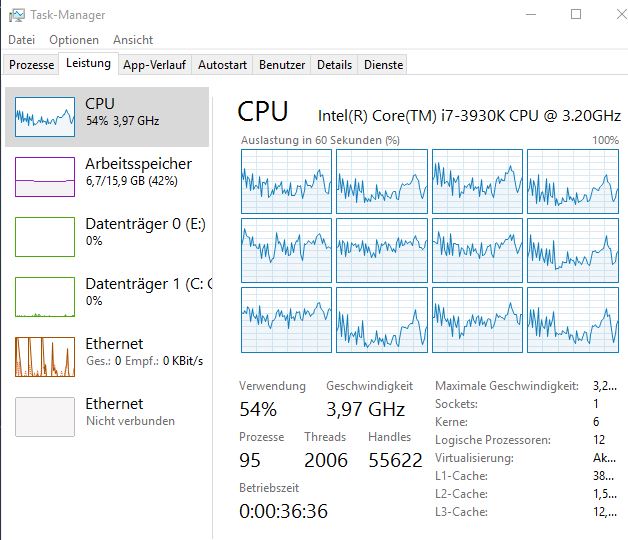Viewport: 628px width, 540px height.
Task: Open the Datei menu
Action: point(21,40)
